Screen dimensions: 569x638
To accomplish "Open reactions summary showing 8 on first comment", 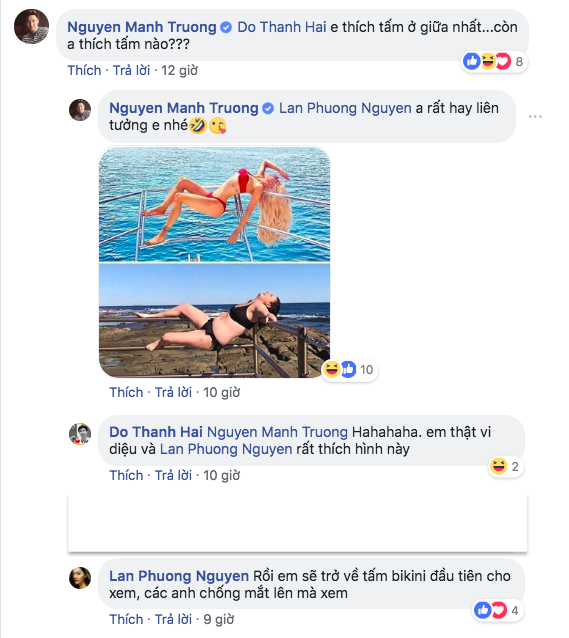I will [x=495, y=62].
